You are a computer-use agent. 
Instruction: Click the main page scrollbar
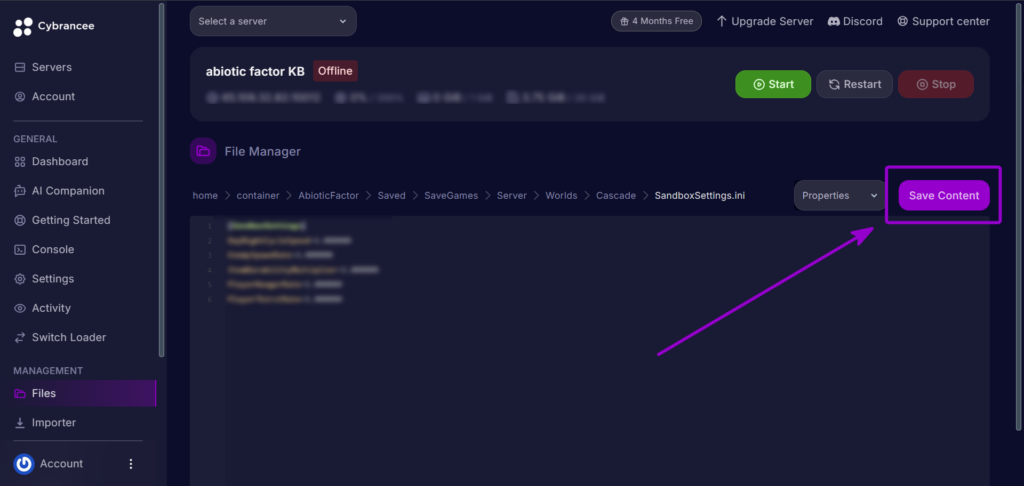[1019, 216]
